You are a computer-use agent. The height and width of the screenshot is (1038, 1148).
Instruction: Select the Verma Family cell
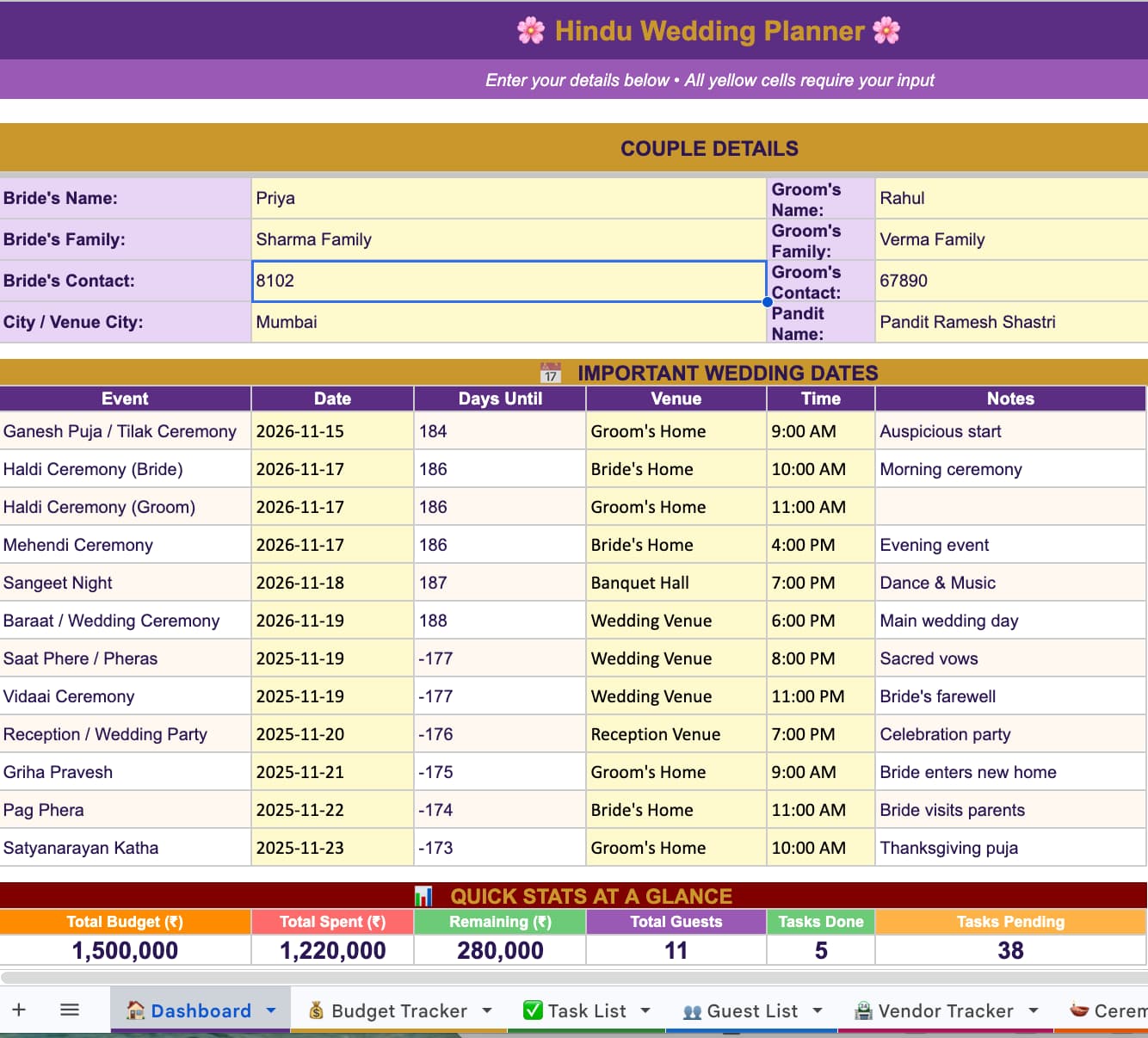click(1011, 239)
